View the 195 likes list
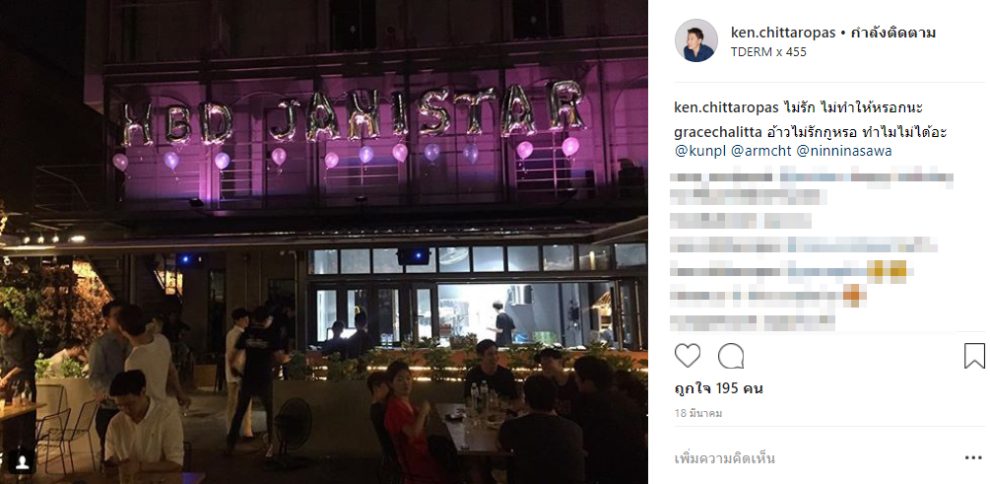Screen dimensions: 990x484 pos(719,388)
